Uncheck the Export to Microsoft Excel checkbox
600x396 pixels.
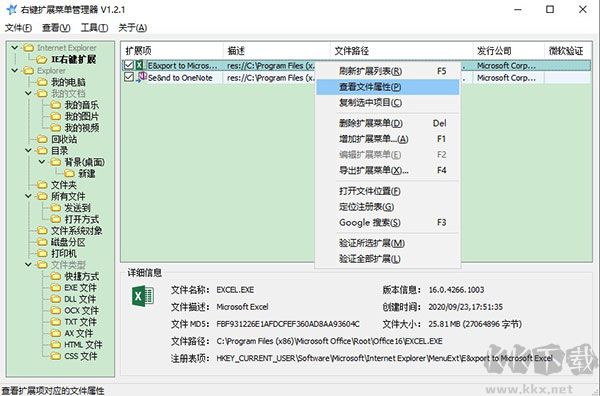[129, 65]
